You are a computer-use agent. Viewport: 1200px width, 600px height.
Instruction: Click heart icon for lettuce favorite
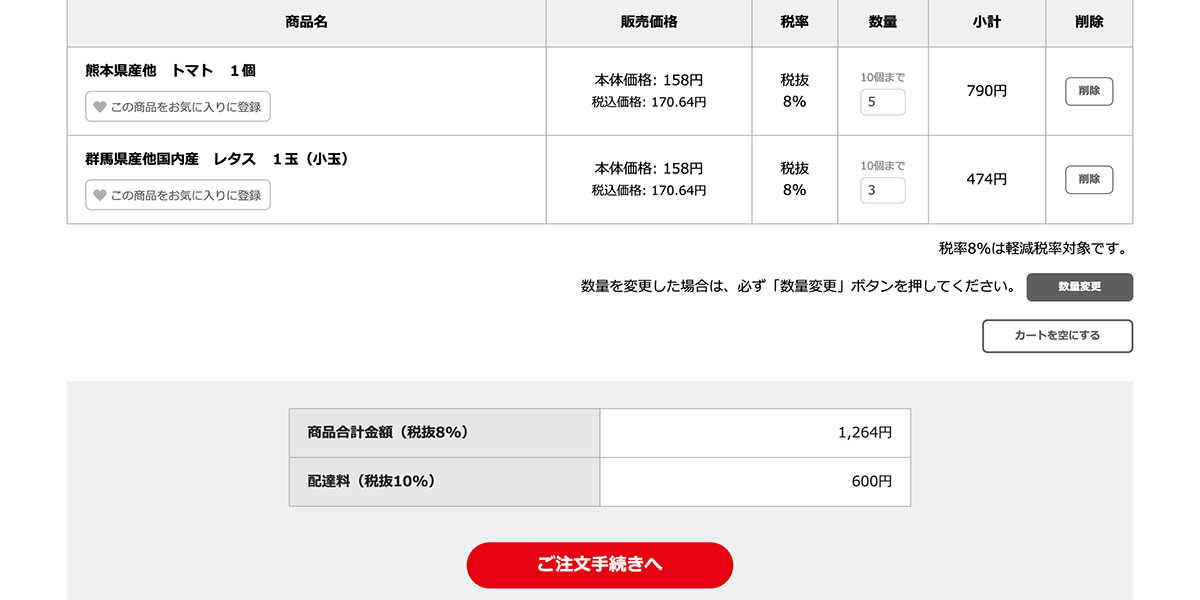100,195
